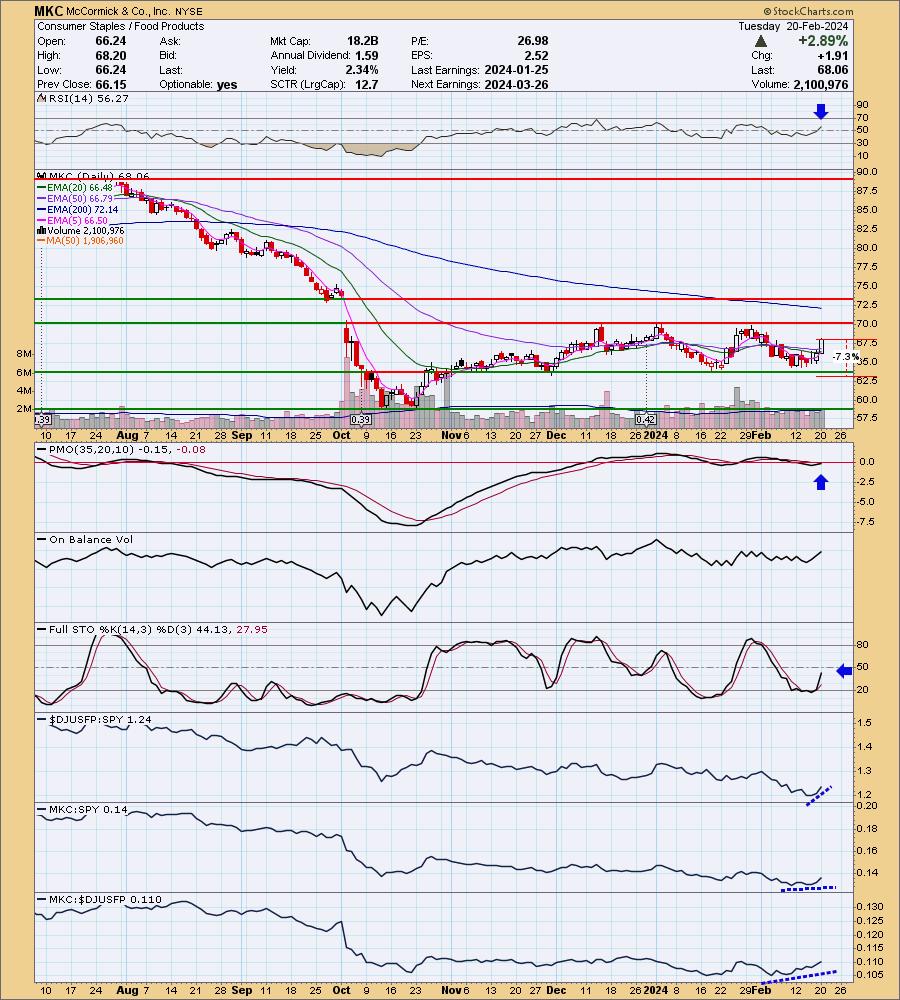Click the Annual Dividend 1.59 value
The image size is (900, 1000).
366,55
